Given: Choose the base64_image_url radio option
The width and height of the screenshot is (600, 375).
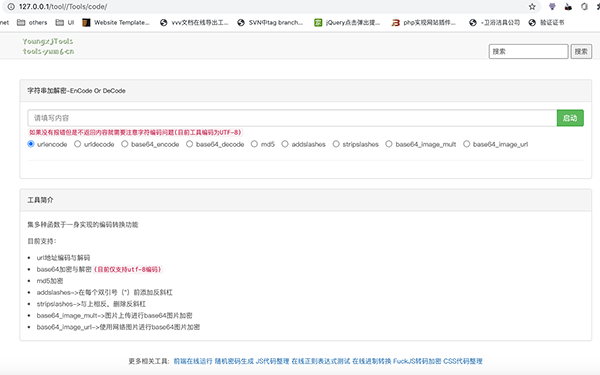Looking at the screenshot, I should [x=466, y=144].
